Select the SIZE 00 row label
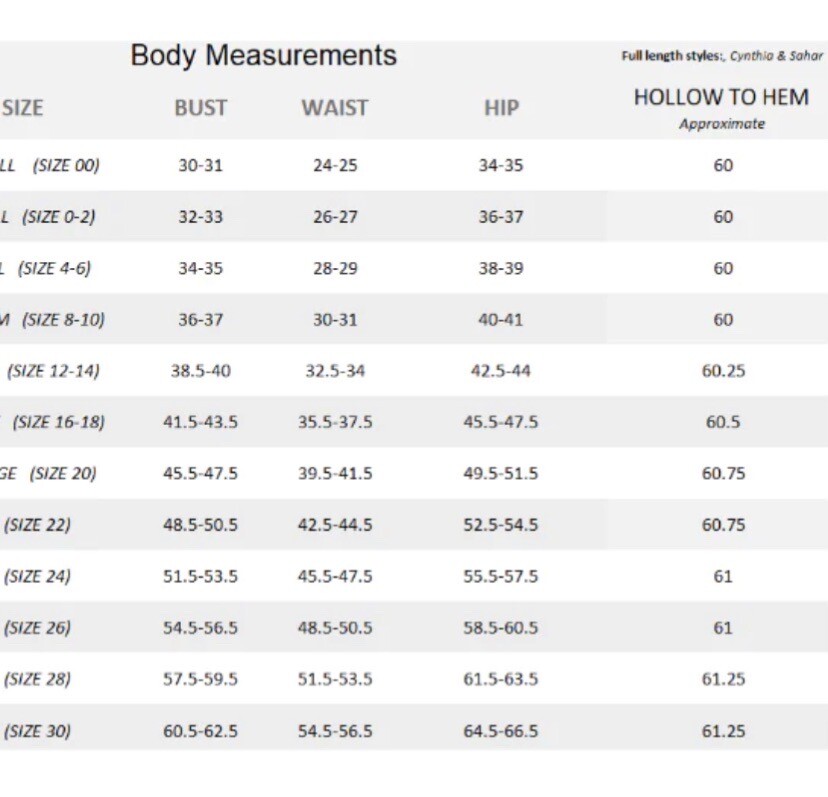 (66, 165)
